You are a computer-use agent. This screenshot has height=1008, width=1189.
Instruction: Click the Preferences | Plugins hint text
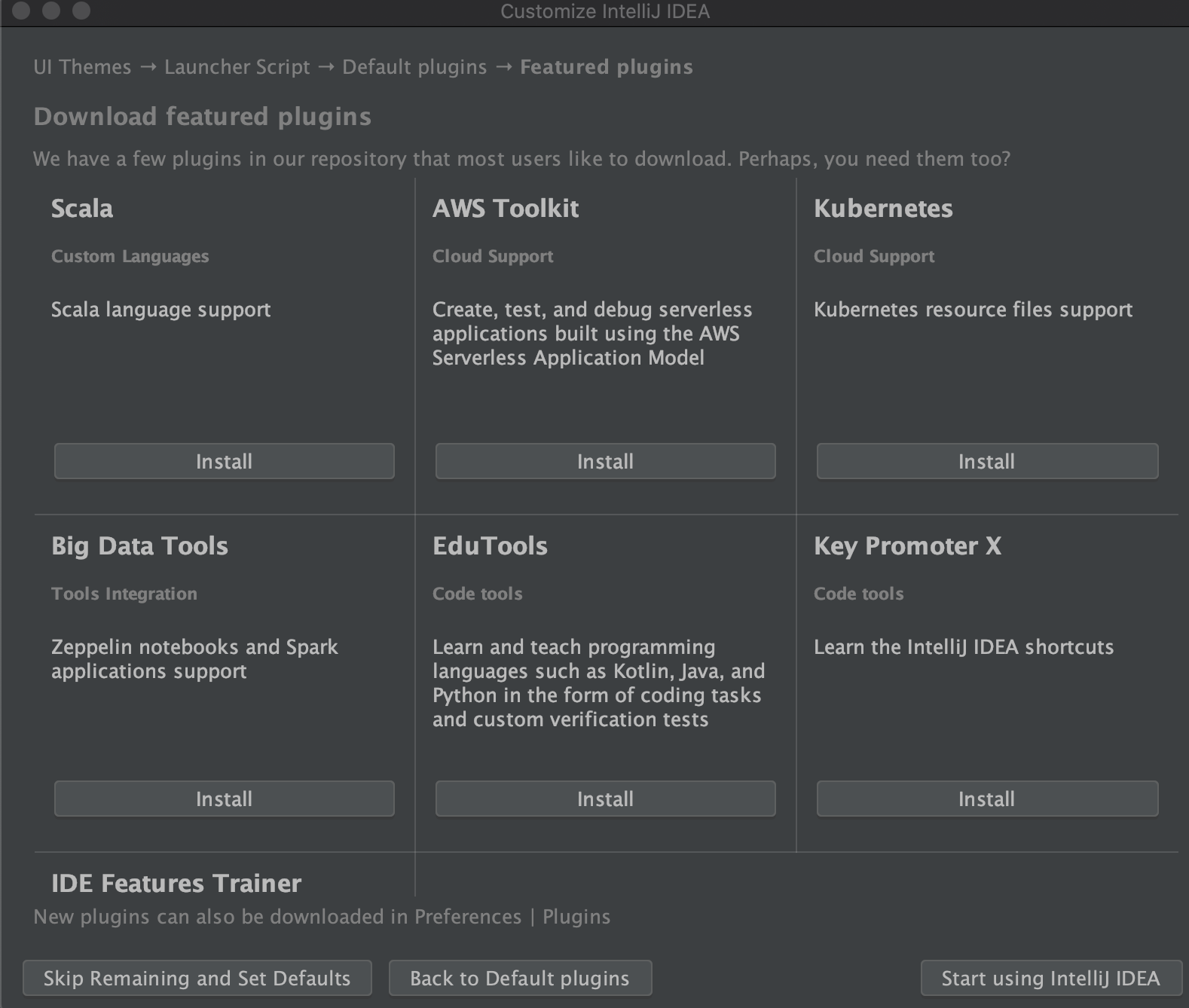pos(322,917)
